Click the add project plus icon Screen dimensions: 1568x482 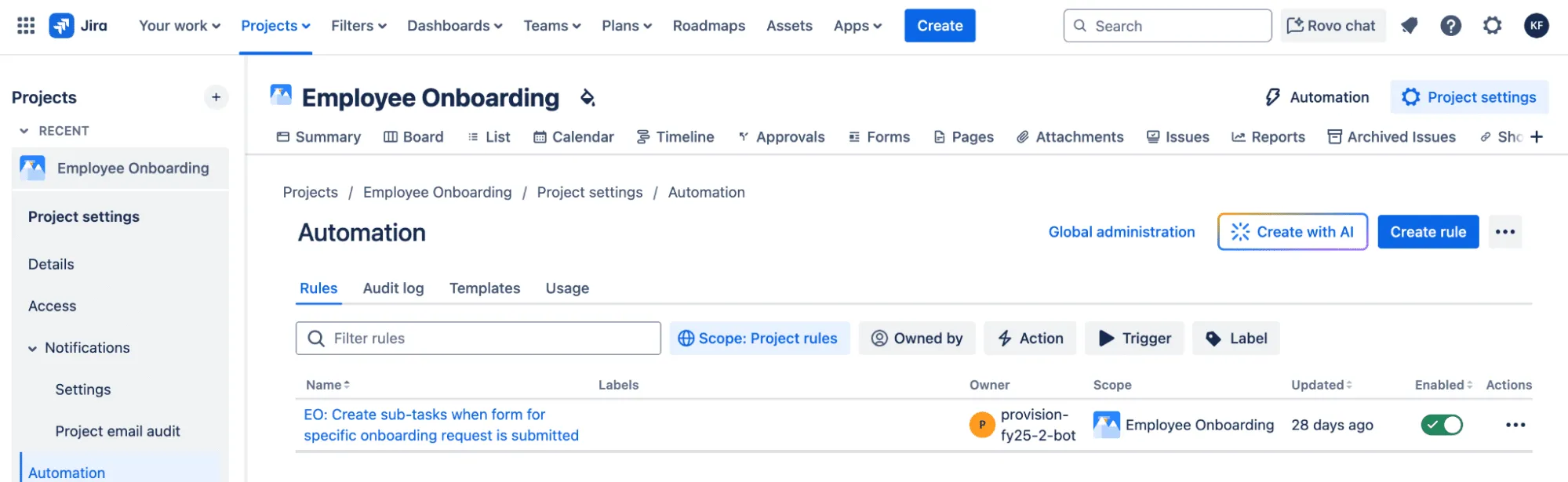pyautogui.click(x=216, y=97)
